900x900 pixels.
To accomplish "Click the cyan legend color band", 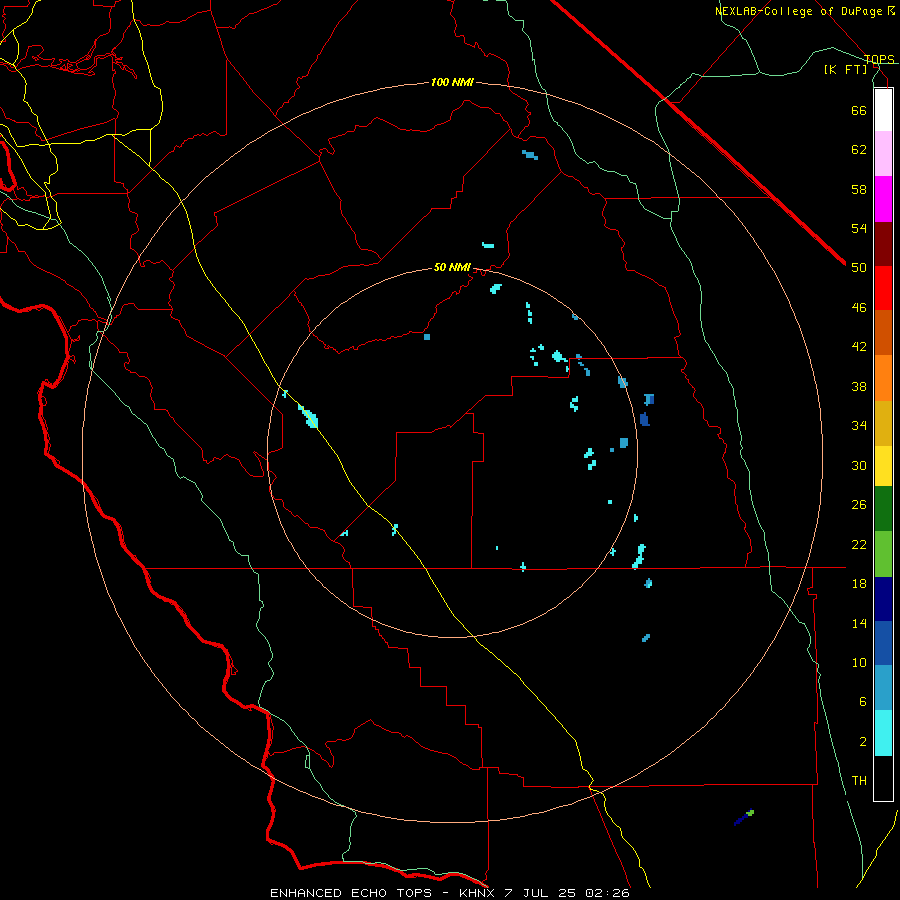I will 883,733.
